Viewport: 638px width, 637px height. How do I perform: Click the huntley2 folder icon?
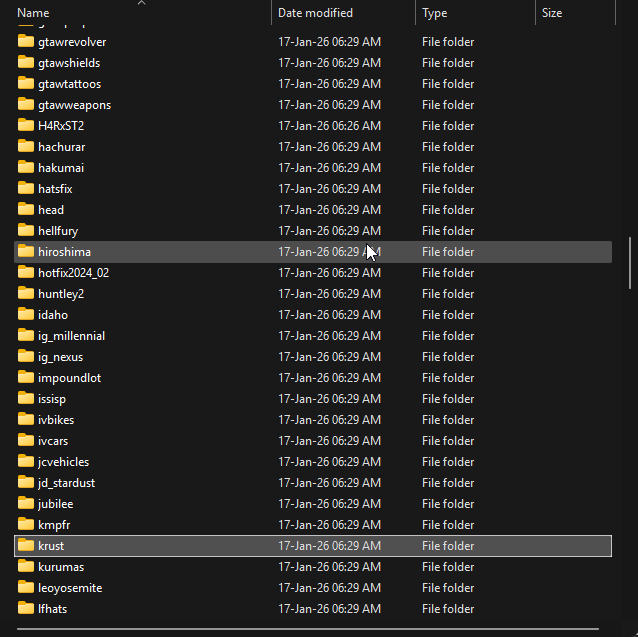tap(26, 294)
